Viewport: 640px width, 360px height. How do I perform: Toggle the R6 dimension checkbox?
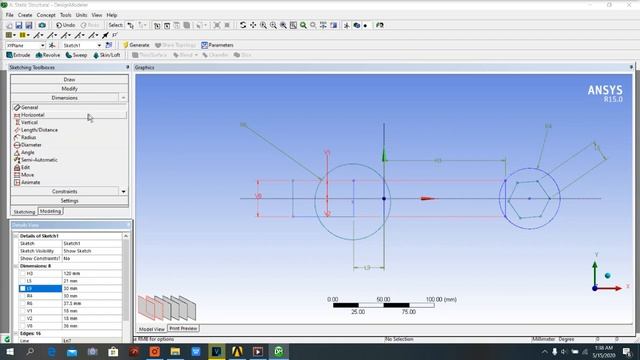coord(22,304)
